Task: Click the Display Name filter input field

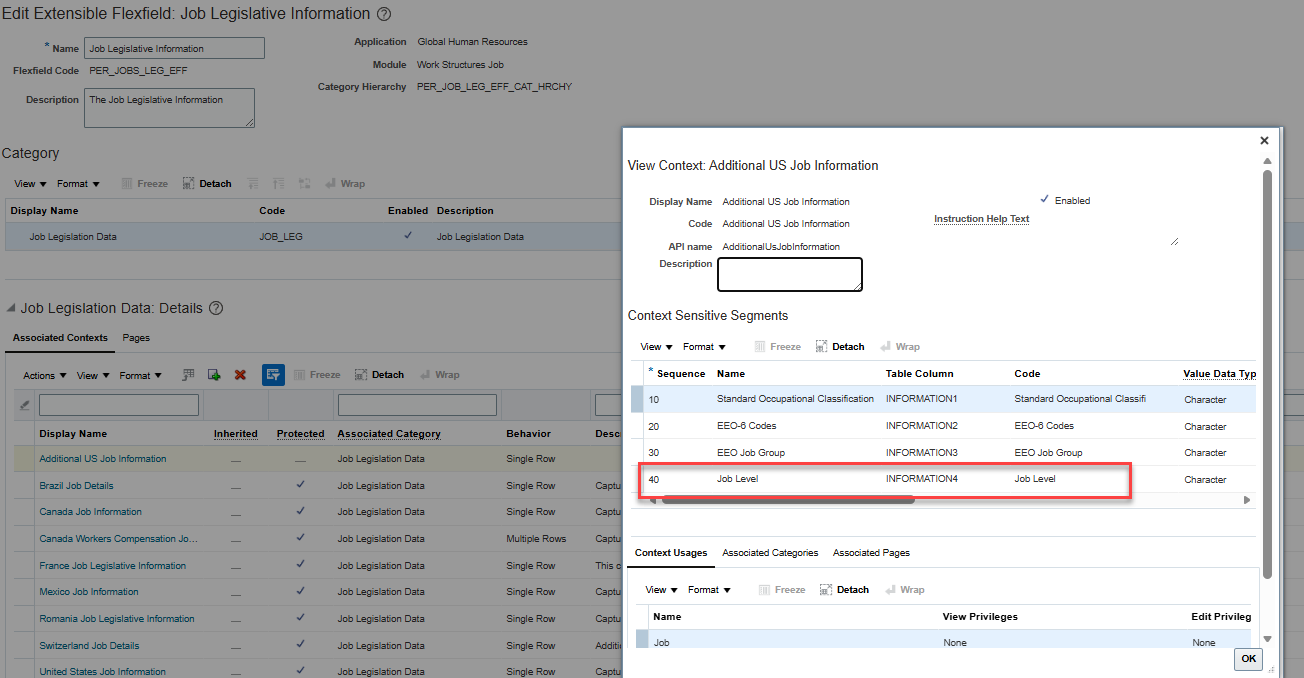Action: 118,405
